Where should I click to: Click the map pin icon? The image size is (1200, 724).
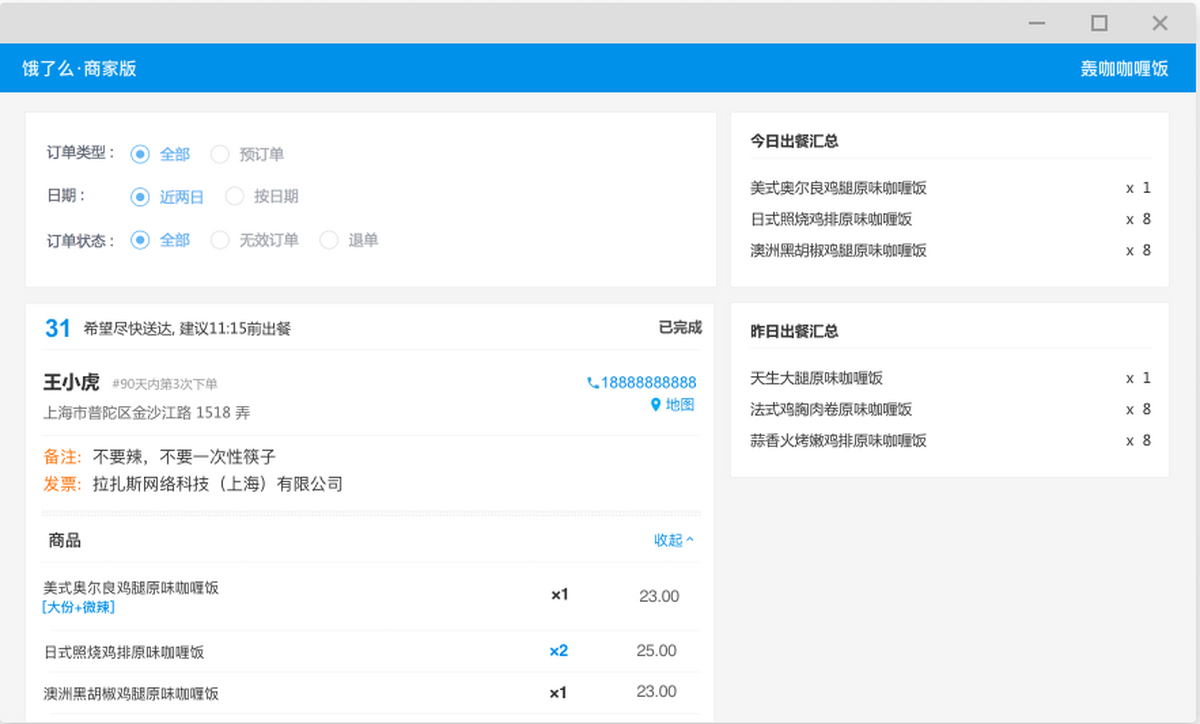point(656,405)
